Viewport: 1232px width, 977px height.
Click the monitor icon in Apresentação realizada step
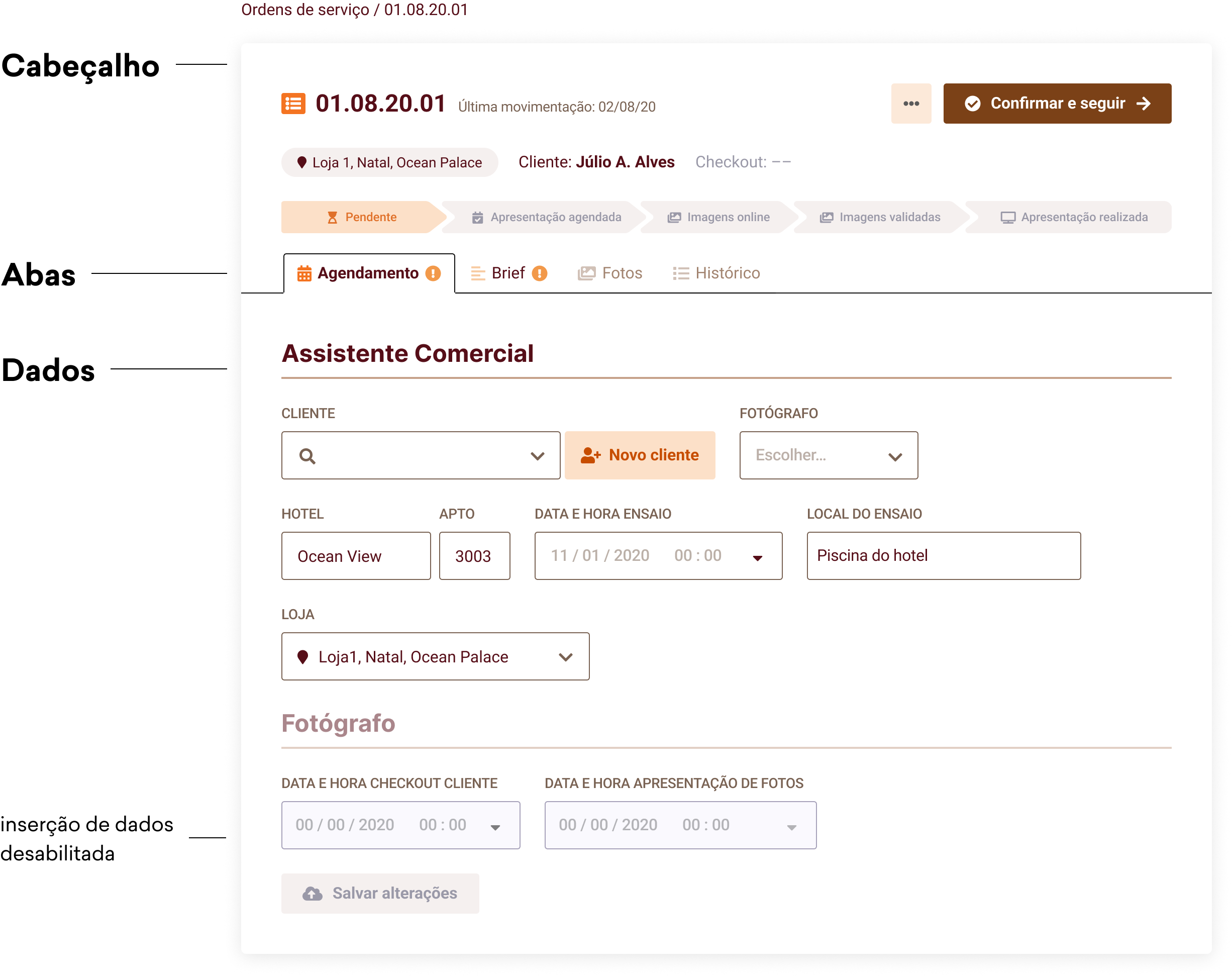pyautogui.click(x=1007, y=217)
